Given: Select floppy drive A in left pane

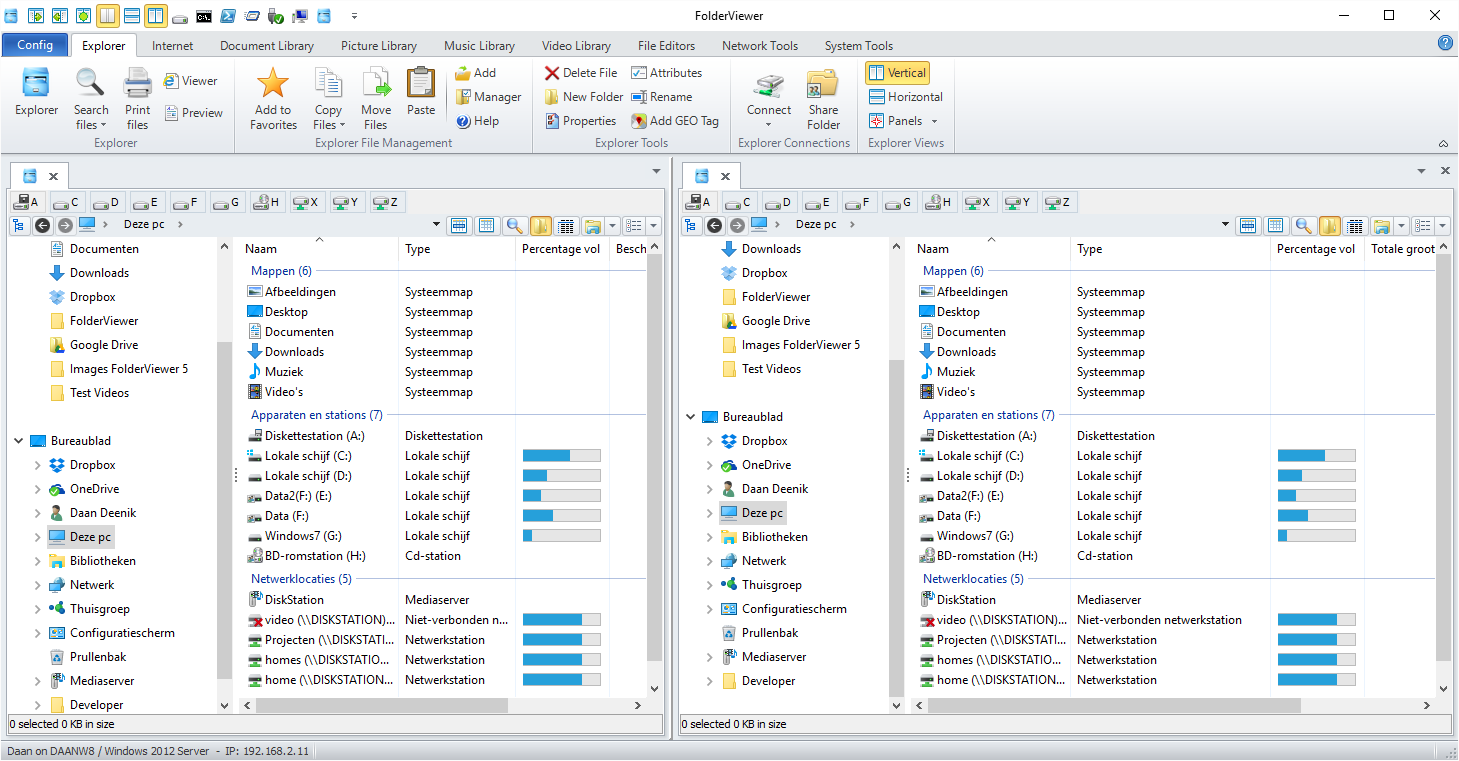Looking at the screenshot, I should [x=26, y=202].
